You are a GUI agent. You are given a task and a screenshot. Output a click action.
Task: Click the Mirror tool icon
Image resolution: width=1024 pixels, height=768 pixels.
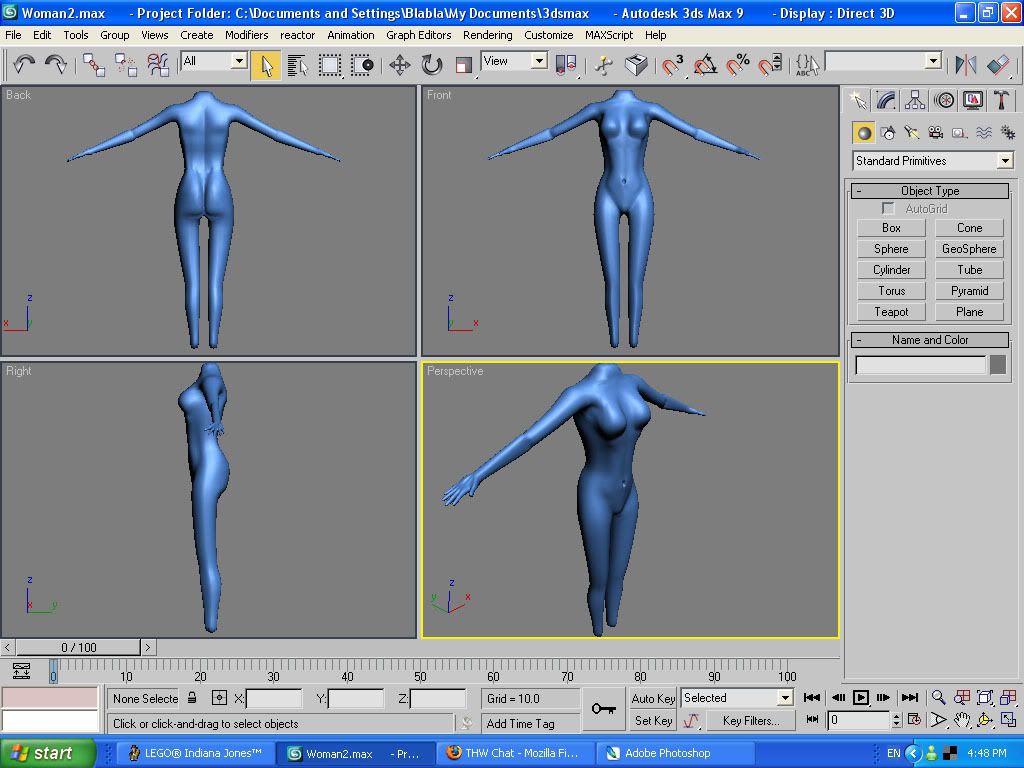pyautogui.click(x=966, y=65)
